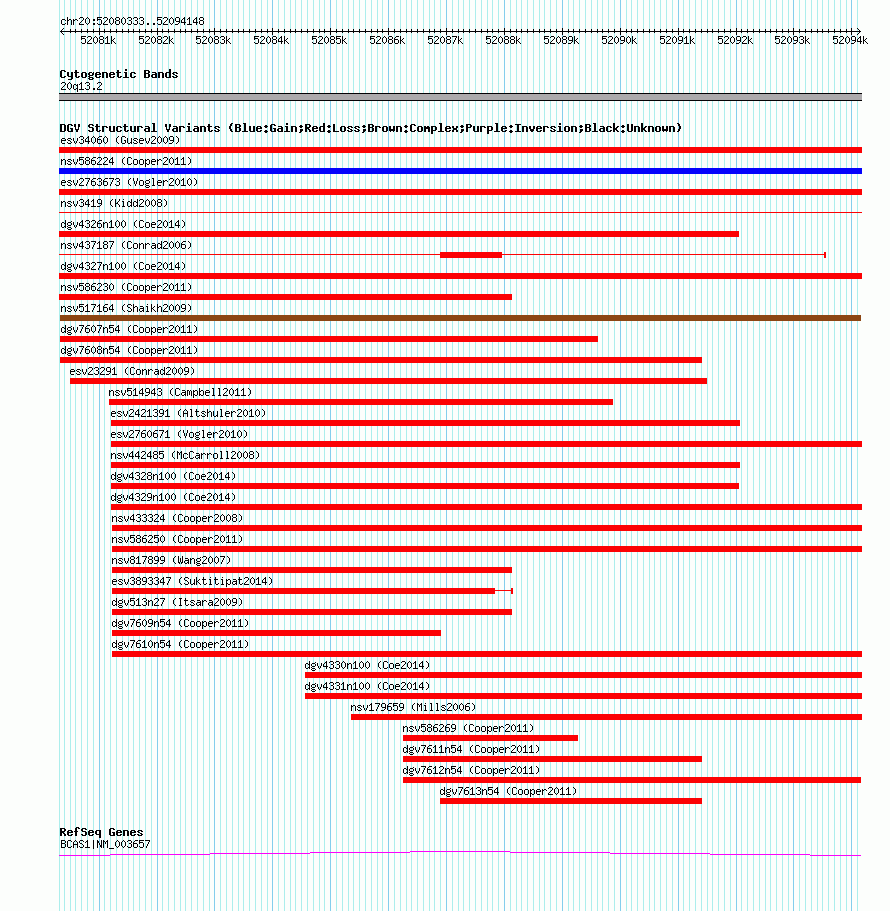Click the esv2763673 (Vogler2010) label
The width and height of the screenshot is (890, 911).
[x=129, y=182]
